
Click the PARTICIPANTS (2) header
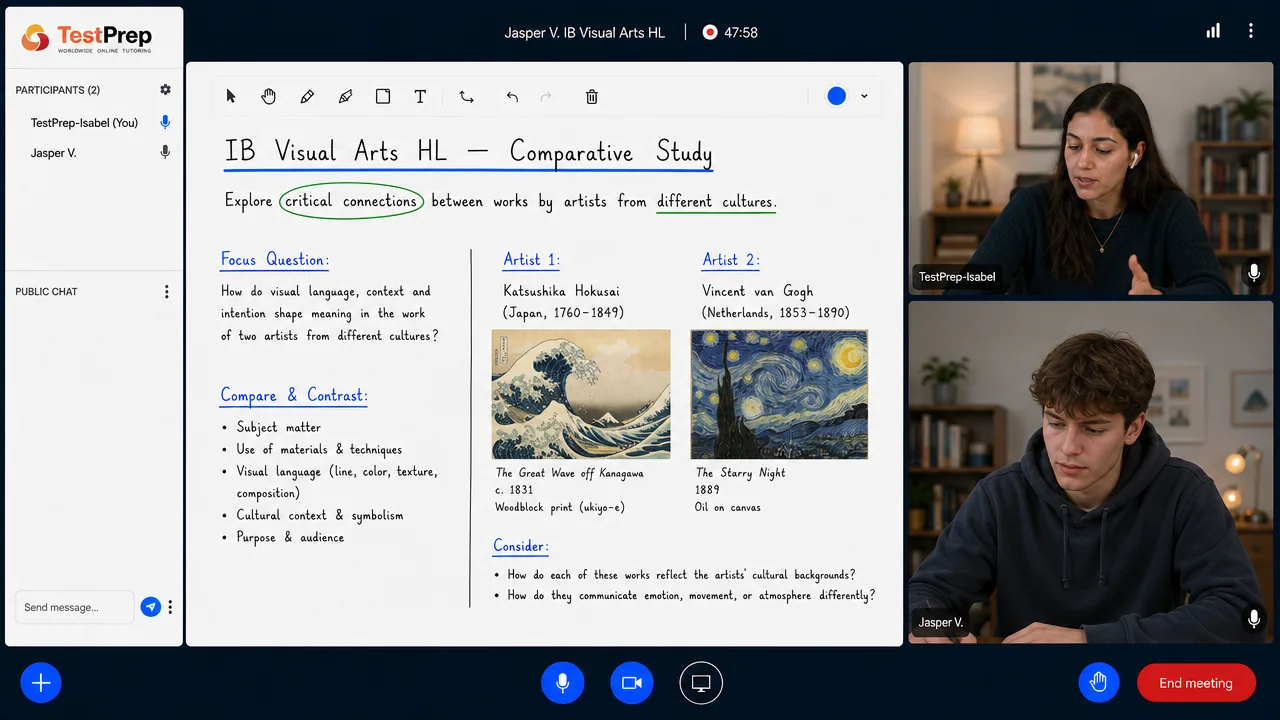pos(58,90)
